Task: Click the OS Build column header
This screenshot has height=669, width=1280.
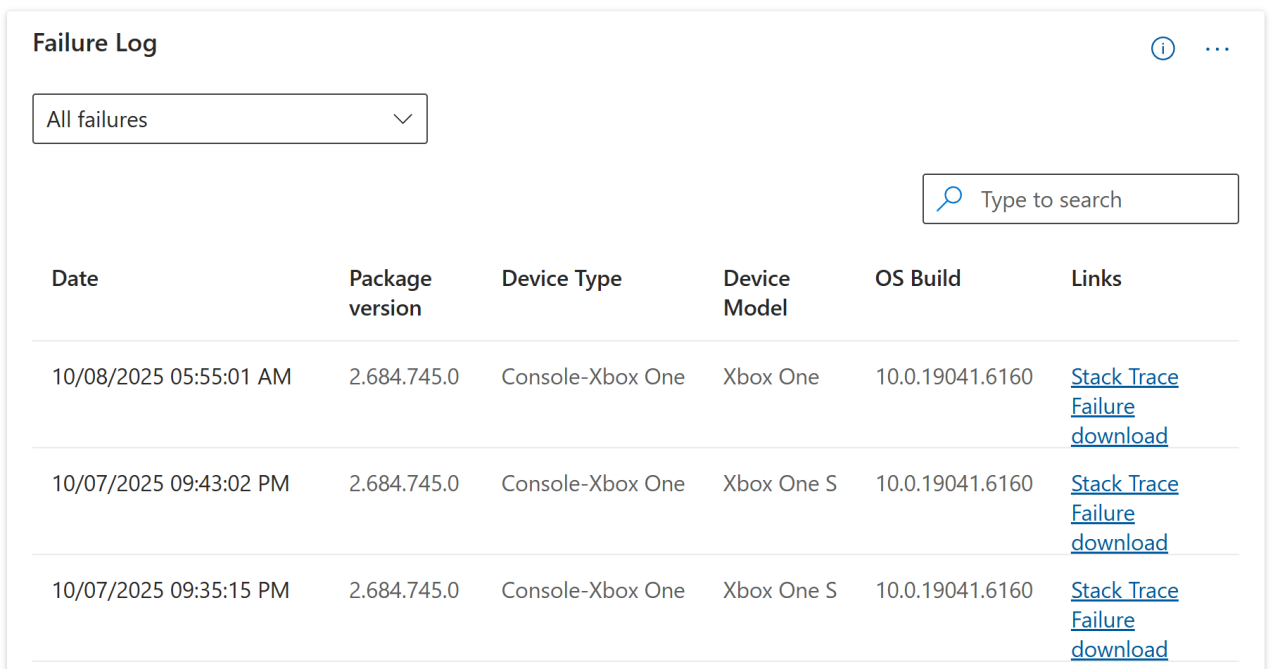Action: point(917,278)
